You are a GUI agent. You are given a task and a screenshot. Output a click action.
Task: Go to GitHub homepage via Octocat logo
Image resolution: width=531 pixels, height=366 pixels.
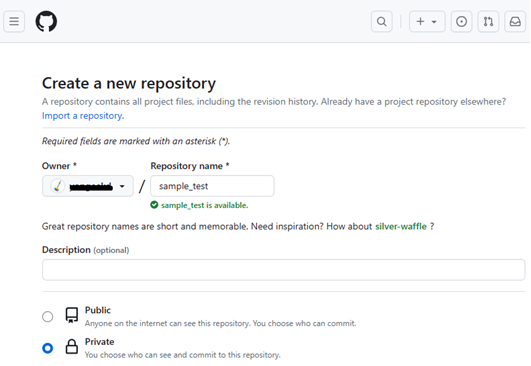tap(46, 21)
